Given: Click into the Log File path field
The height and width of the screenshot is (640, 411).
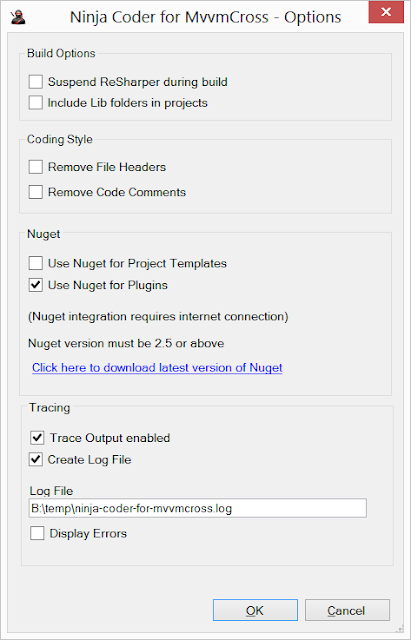Looking at the screenshot, I should [198, 508].
